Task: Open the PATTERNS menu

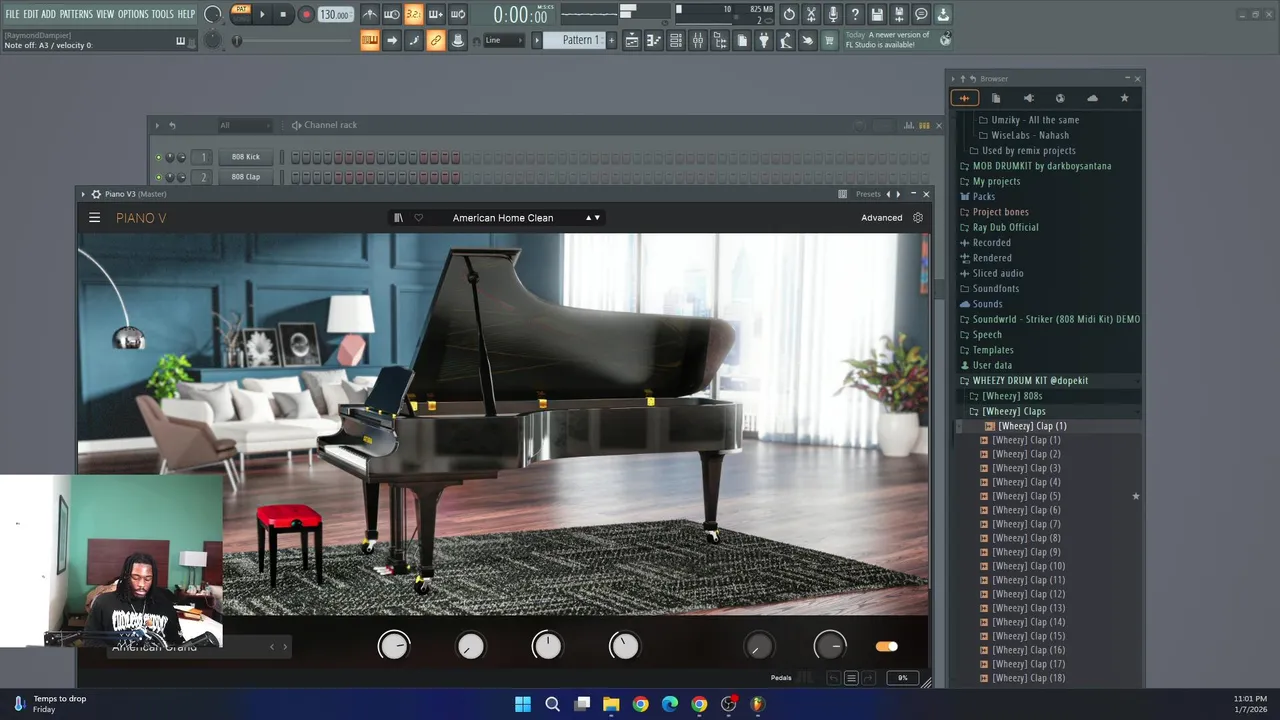Action: (x=76, y=14)
